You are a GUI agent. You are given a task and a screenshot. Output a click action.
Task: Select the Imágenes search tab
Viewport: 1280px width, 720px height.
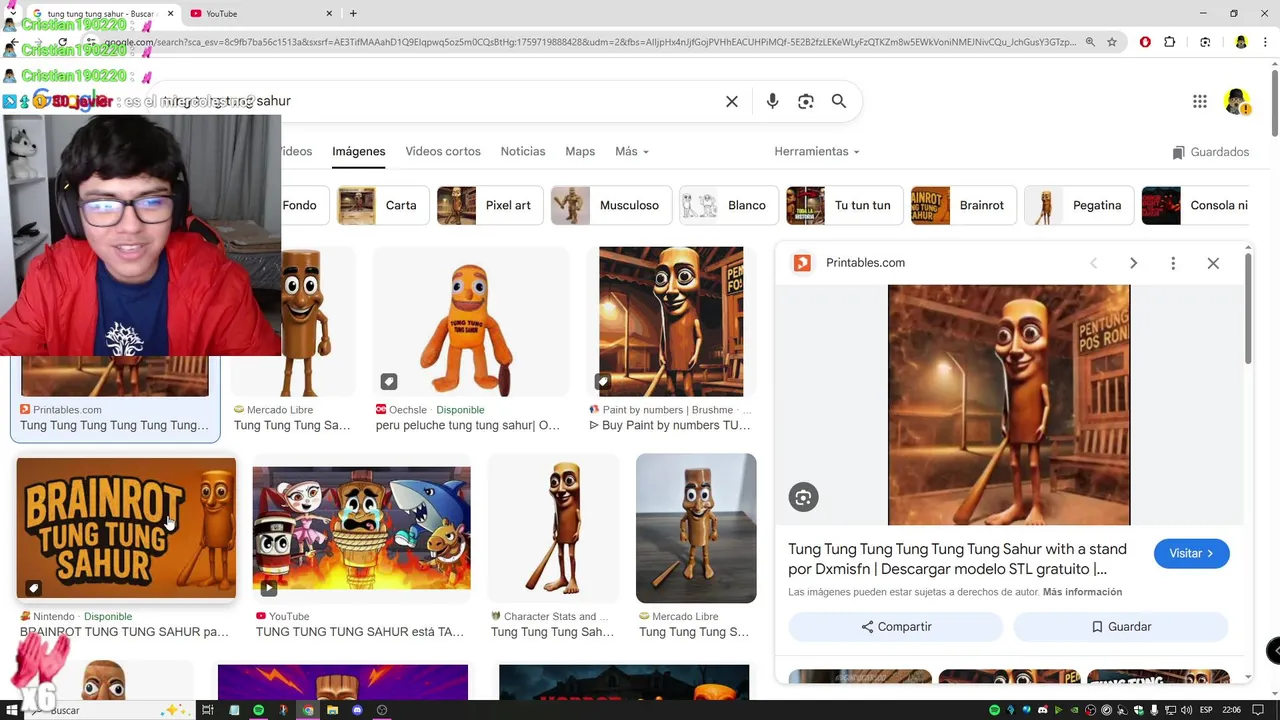[x=359, y=151]
